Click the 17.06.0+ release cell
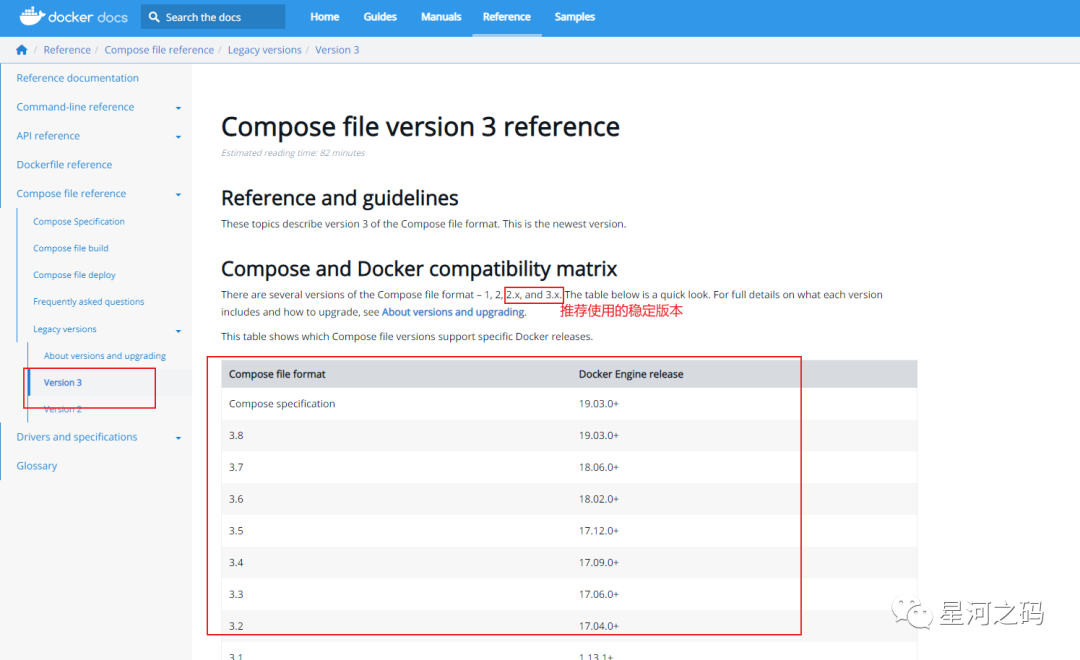The height and width of the screenshot is (660, 1080). coord(599,594)
